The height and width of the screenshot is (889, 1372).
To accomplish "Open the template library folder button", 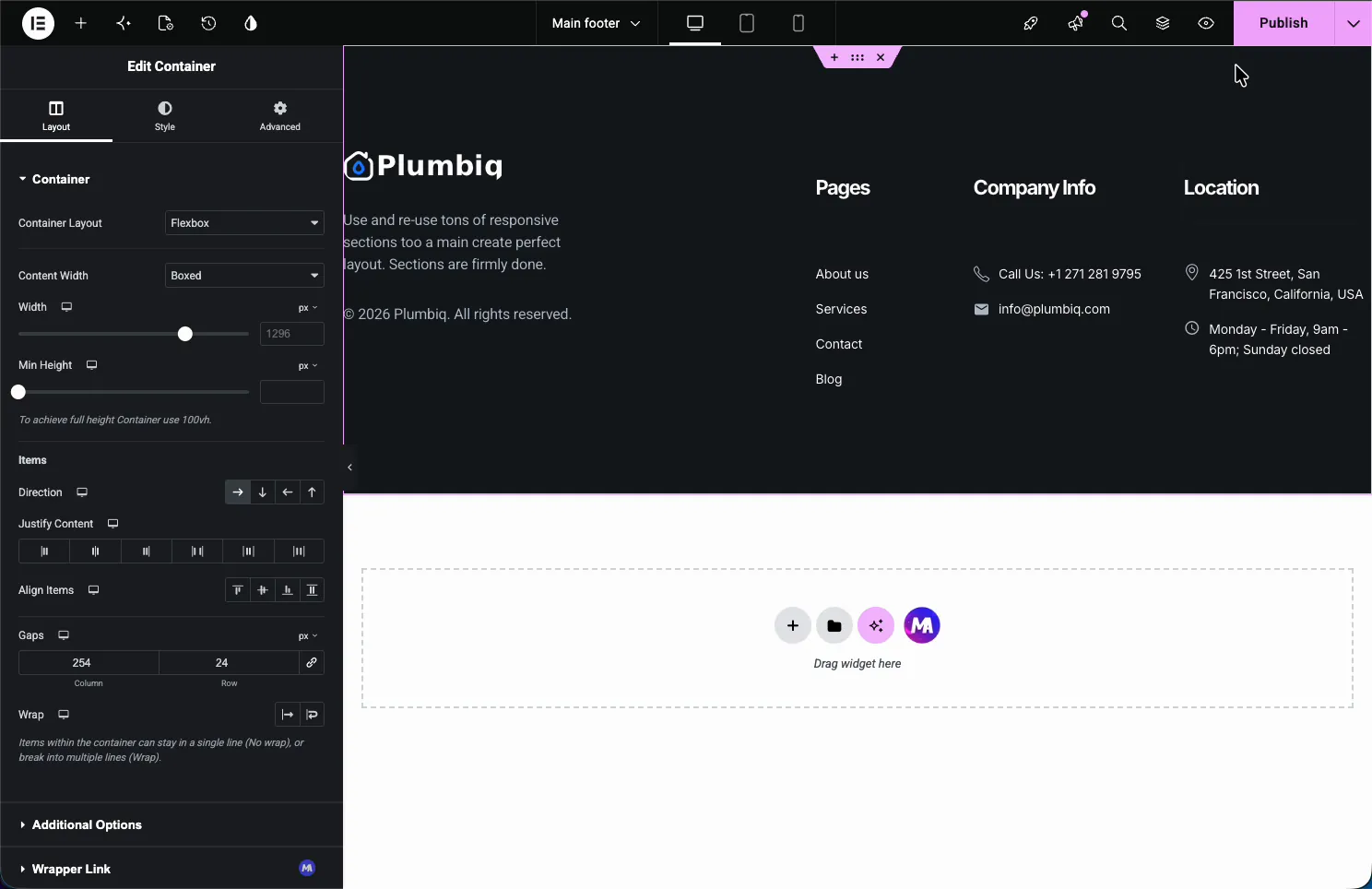I will tap(834, 625).
